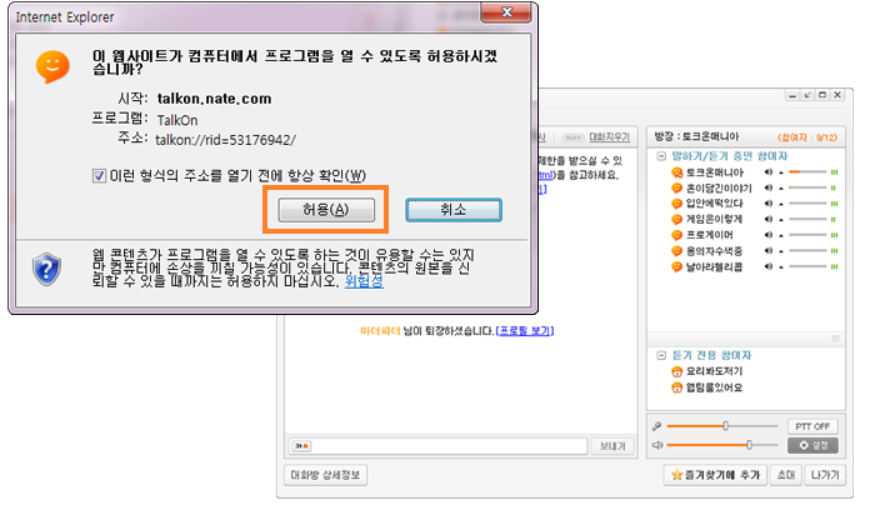This screenshot has height=519, width=874.
Task: Toggle the always-confirm address checkbox
Action: (x=99, y=176)
